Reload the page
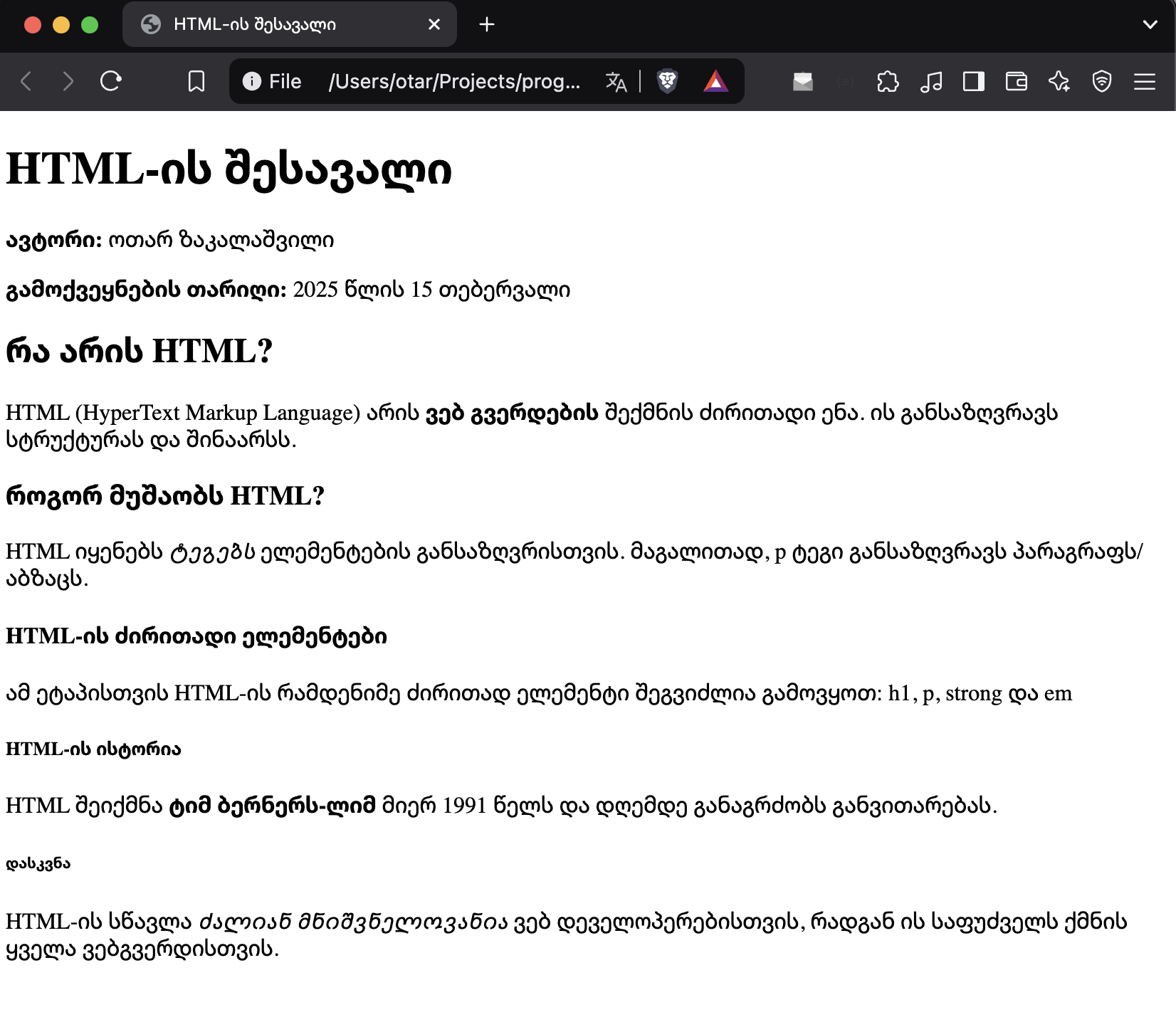Screen dimensions: 1176x1022 [111, 81]
